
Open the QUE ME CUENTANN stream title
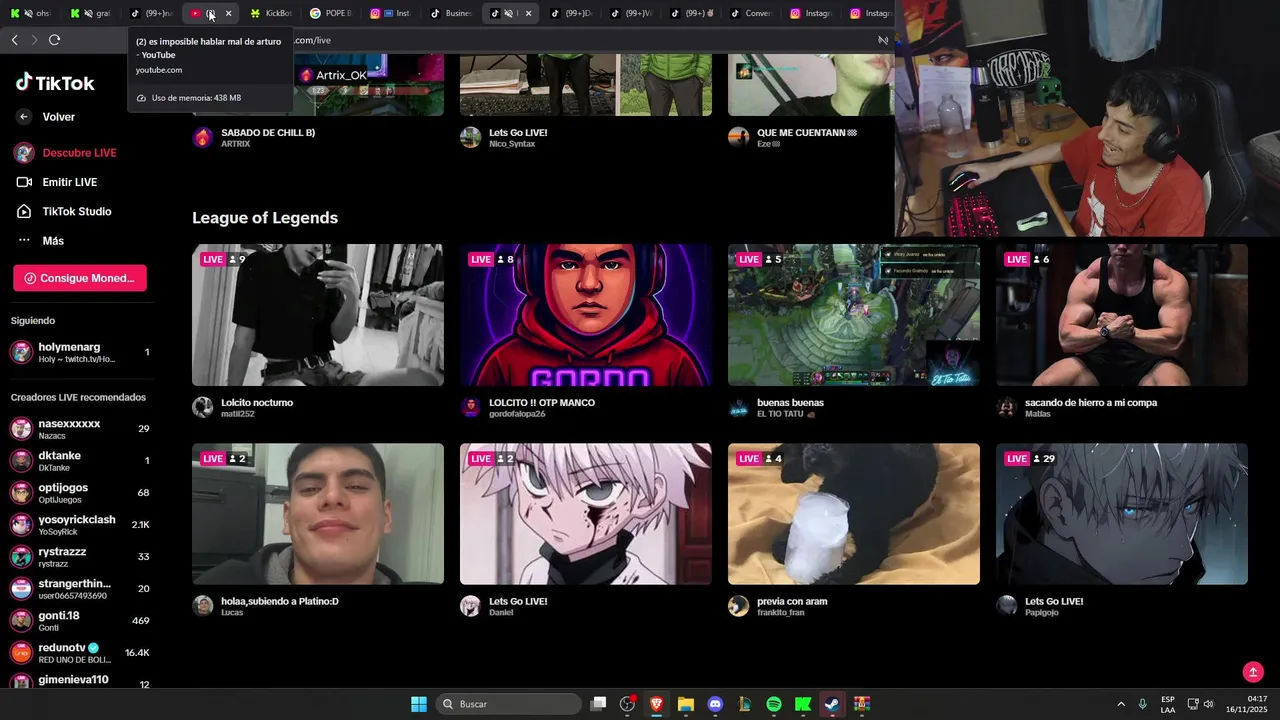click(x=807, y=132)
